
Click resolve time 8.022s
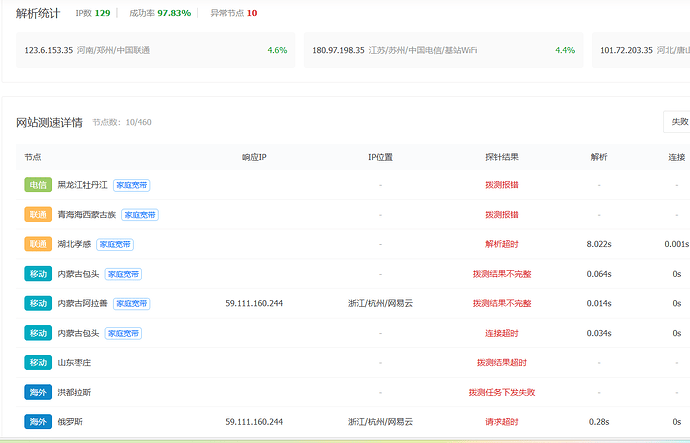[x=599, y=244]
